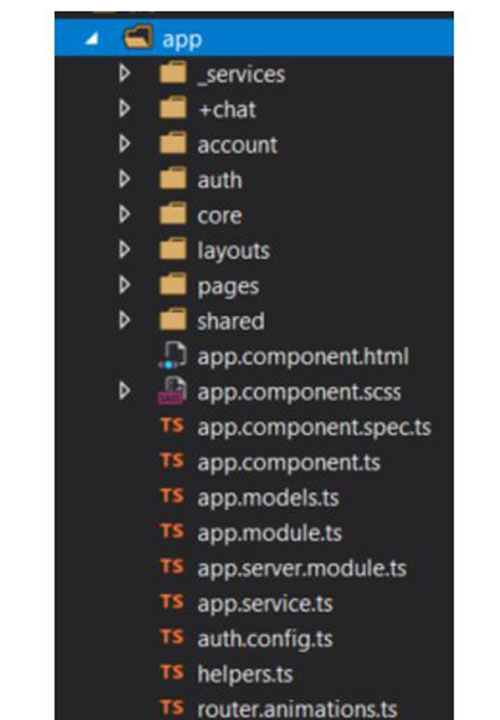The width and height of the screenshot is (500, 720).
Task: Click the TS icon next to app.module.ts
Action: click(172, 531)
